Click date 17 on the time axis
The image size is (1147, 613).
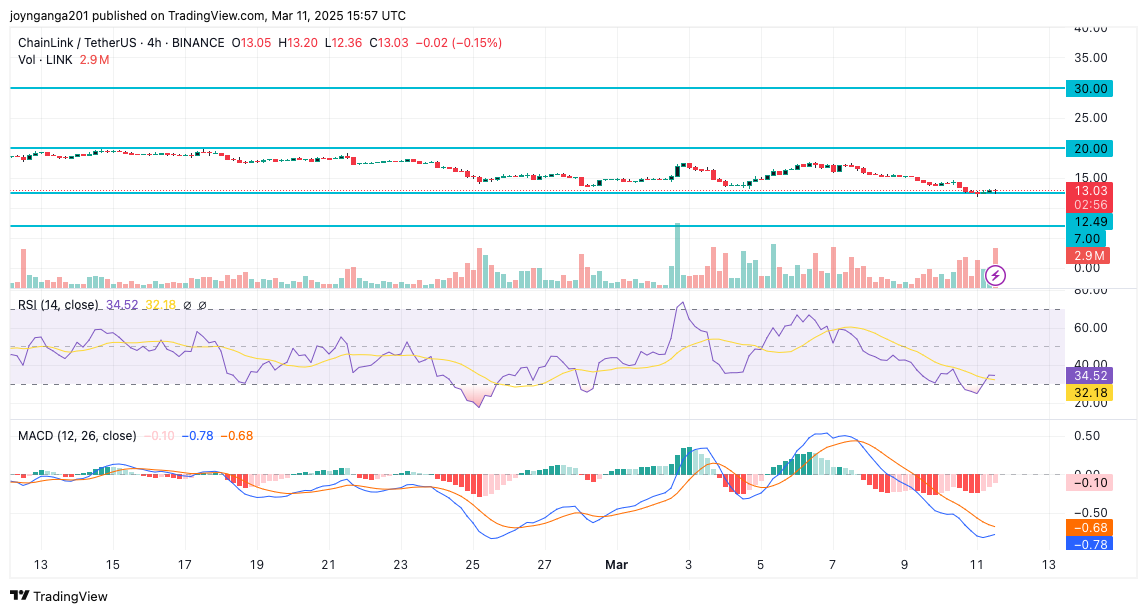click(x=184, y=565)
